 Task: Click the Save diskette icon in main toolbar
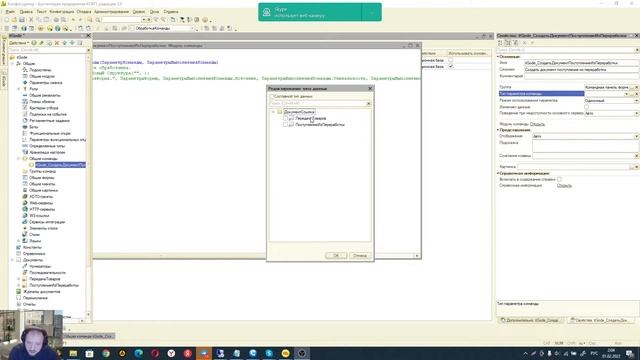(x=22, y=20)
